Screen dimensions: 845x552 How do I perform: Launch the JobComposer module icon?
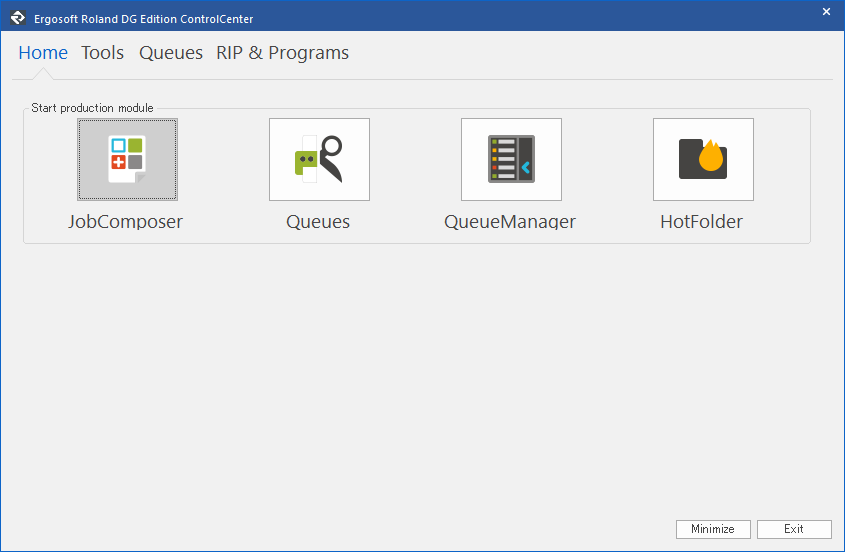127,159
